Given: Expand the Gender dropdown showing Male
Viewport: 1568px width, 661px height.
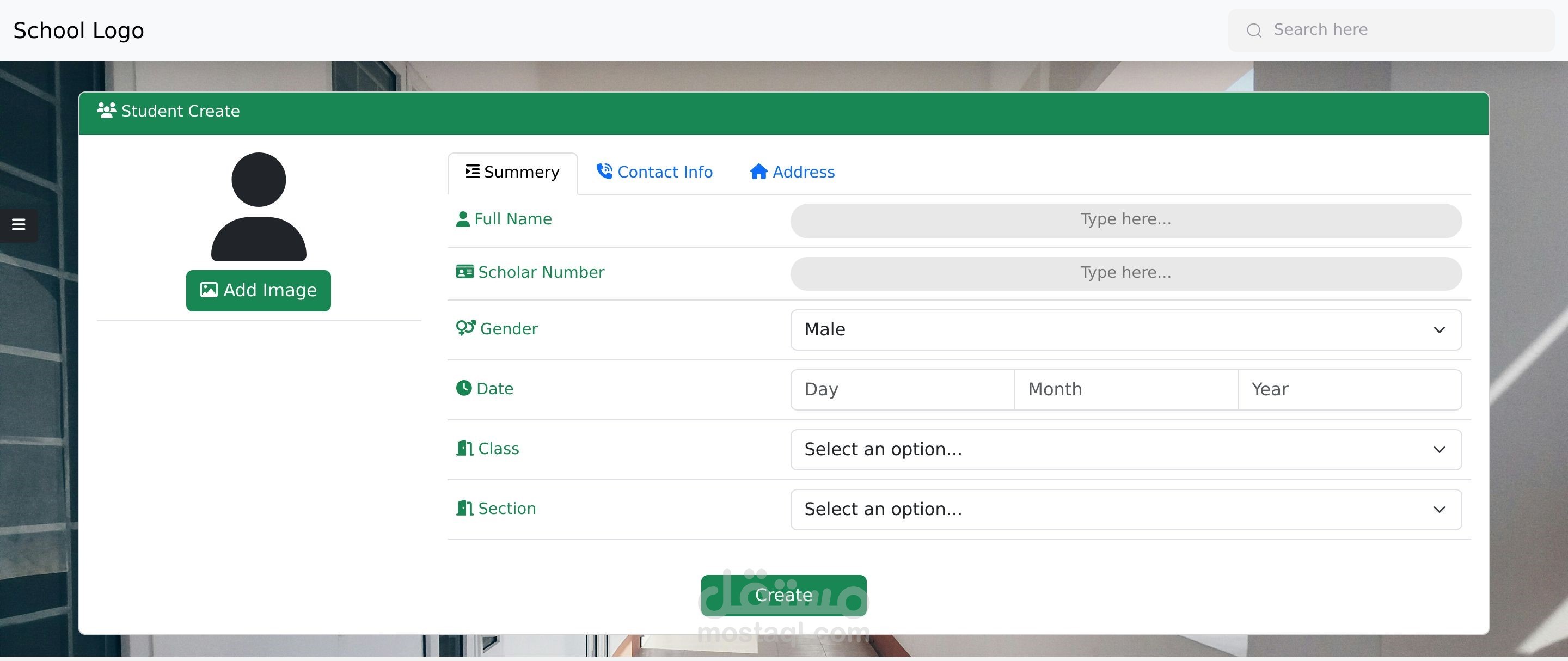Looking at the screenshot, I should click(1125, 330).
